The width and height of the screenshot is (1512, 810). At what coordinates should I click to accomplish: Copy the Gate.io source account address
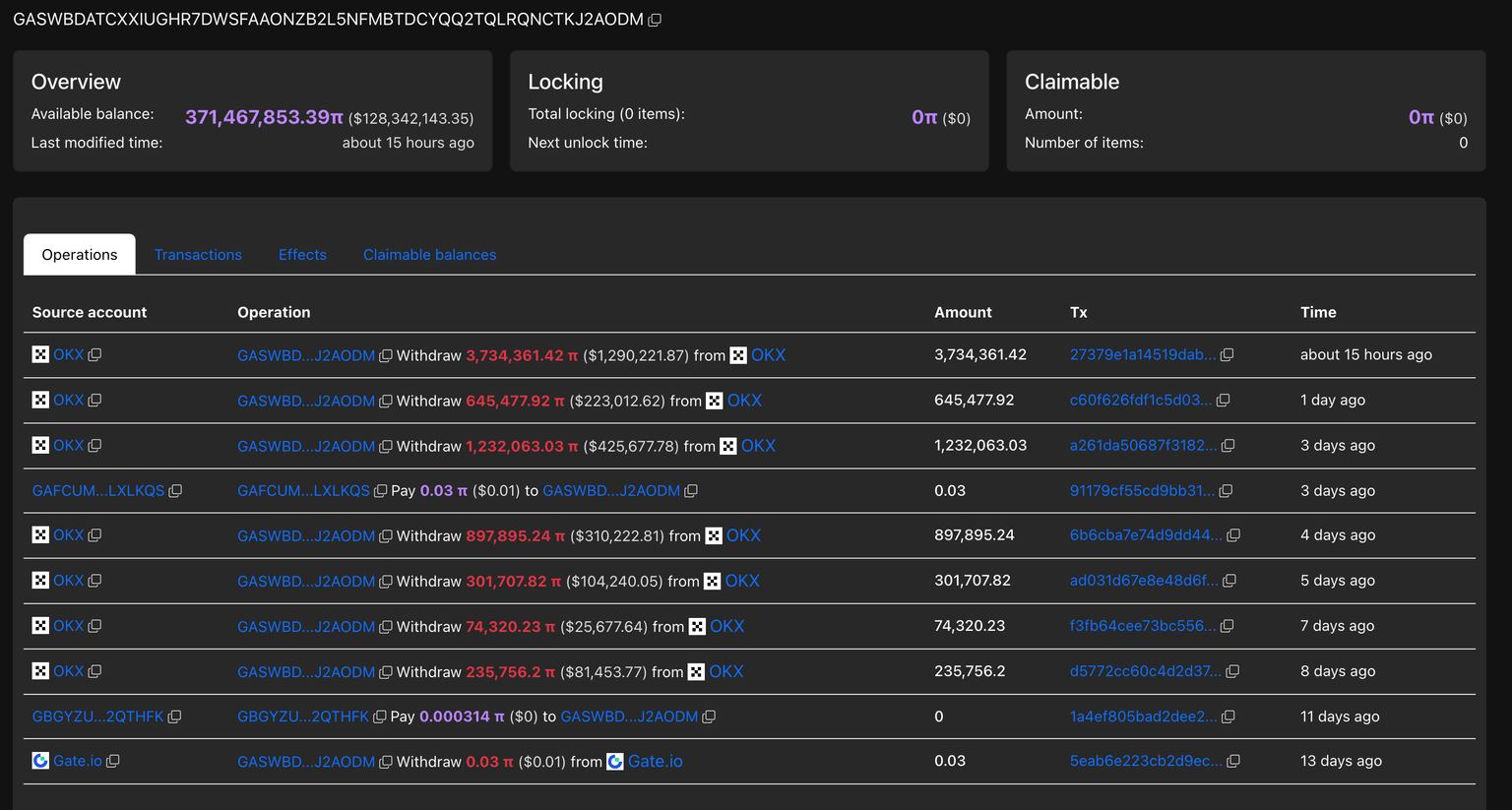pyautogui.click(x=113, y=762)
